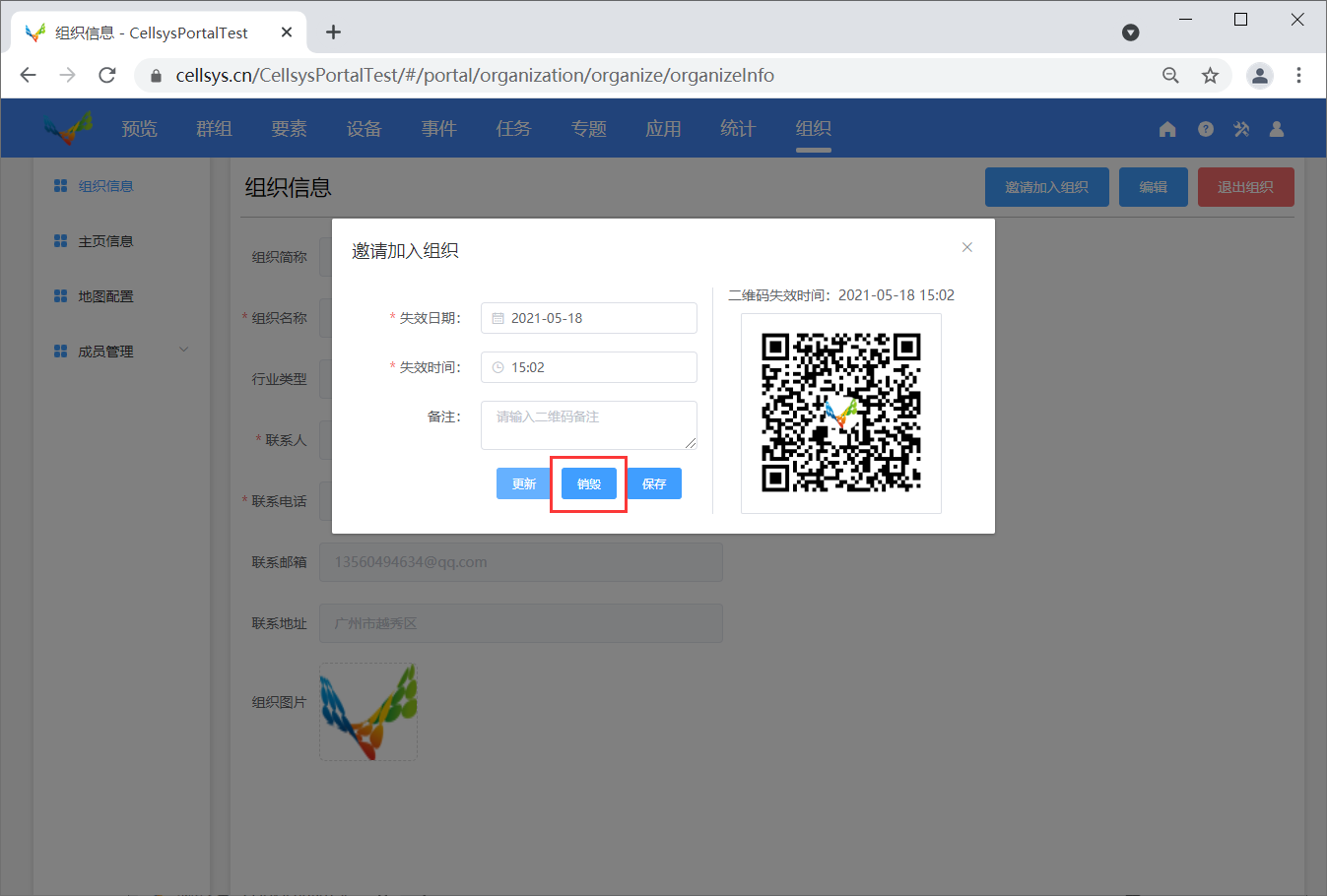Click the calendar icon in date field
The image size is (1327, 896).
pos(498,318)
